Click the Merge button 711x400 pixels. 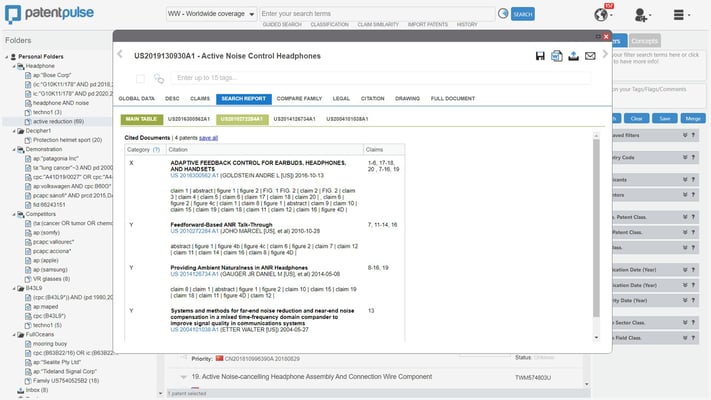pos(693,118)
